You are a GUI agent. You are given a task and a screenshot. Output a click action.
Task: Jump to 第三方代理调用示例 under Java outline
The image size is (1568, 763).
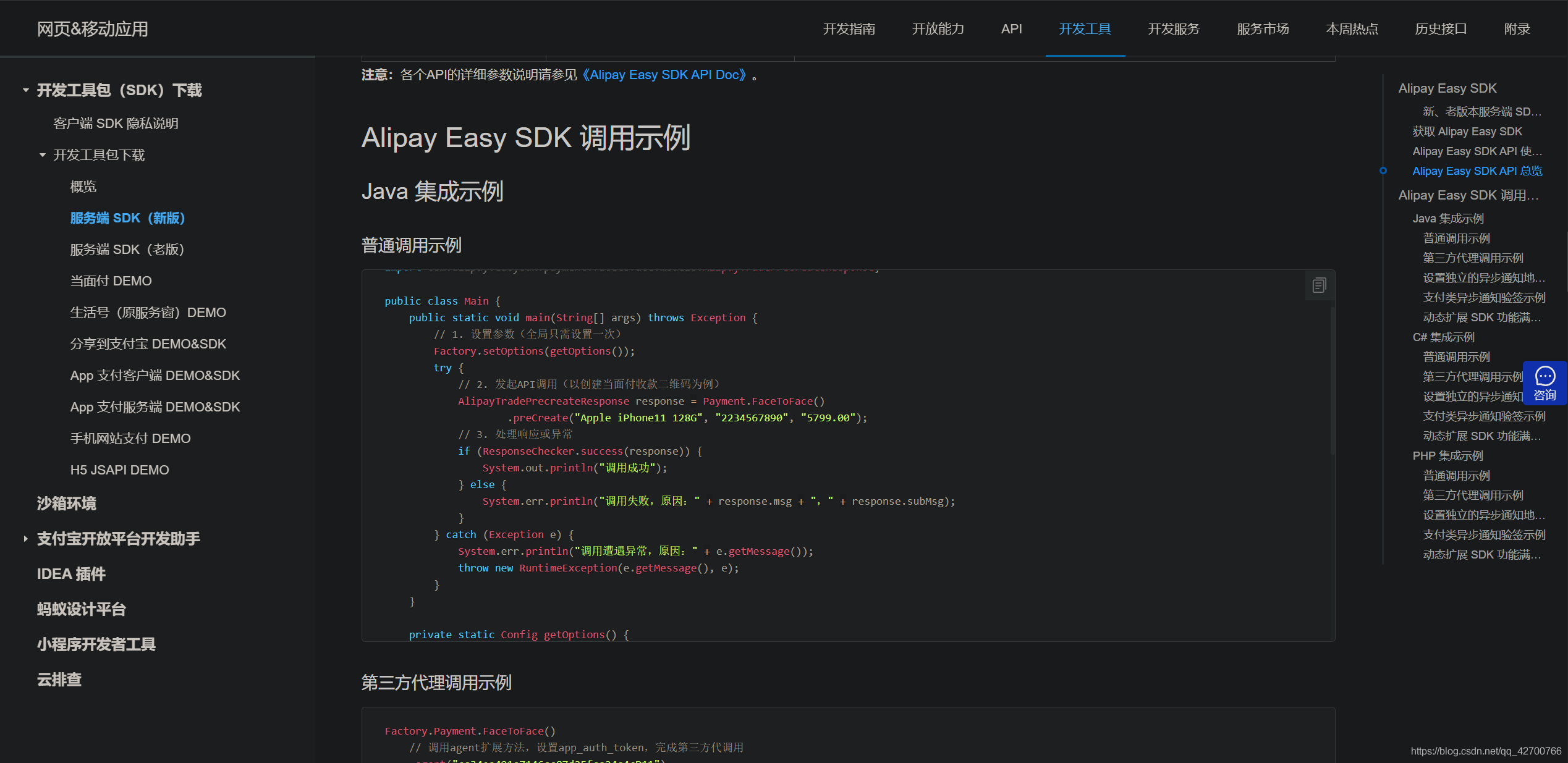coord(1472,258)
